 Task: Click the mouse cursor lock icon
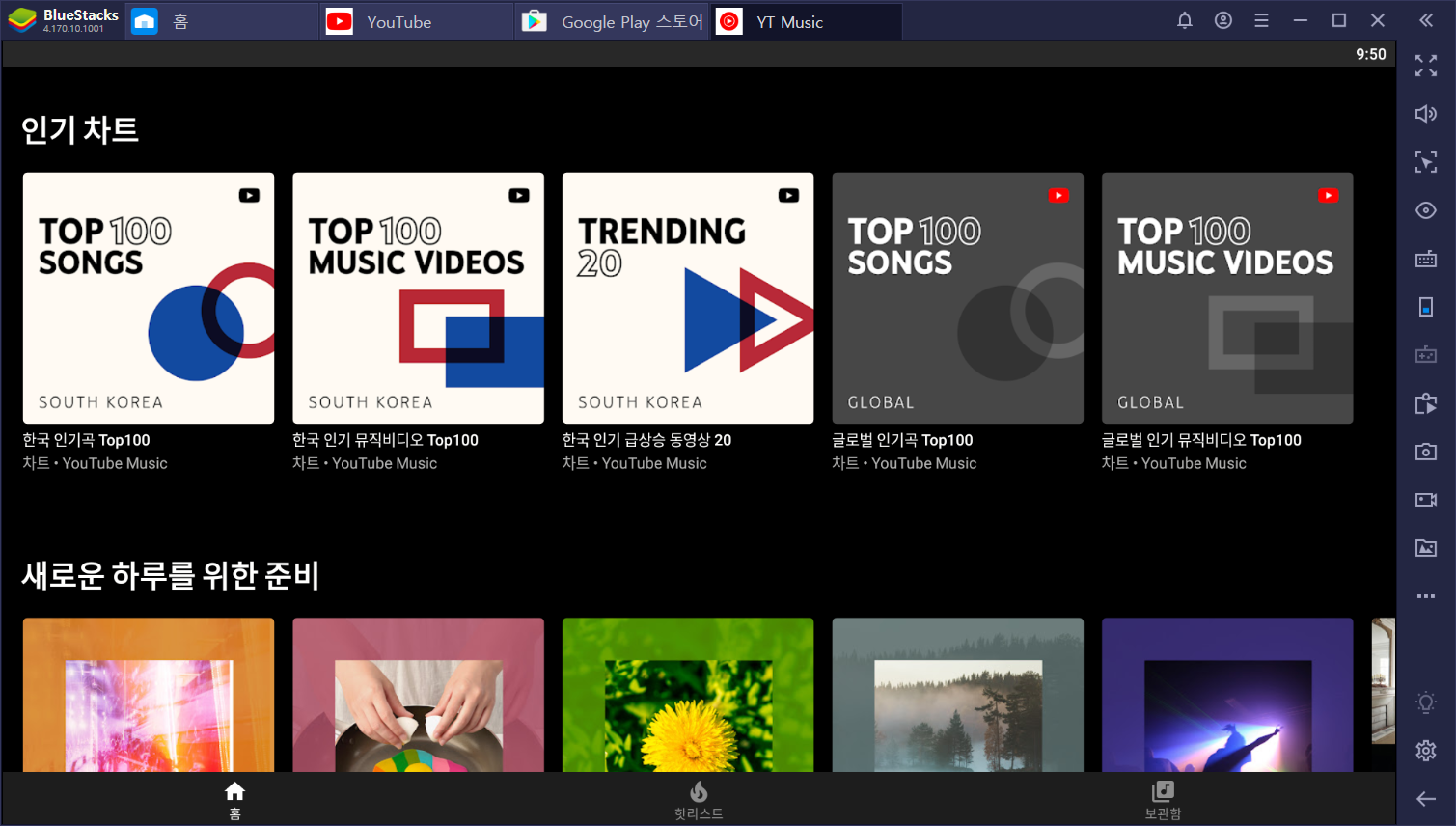tap(1426, 162)
